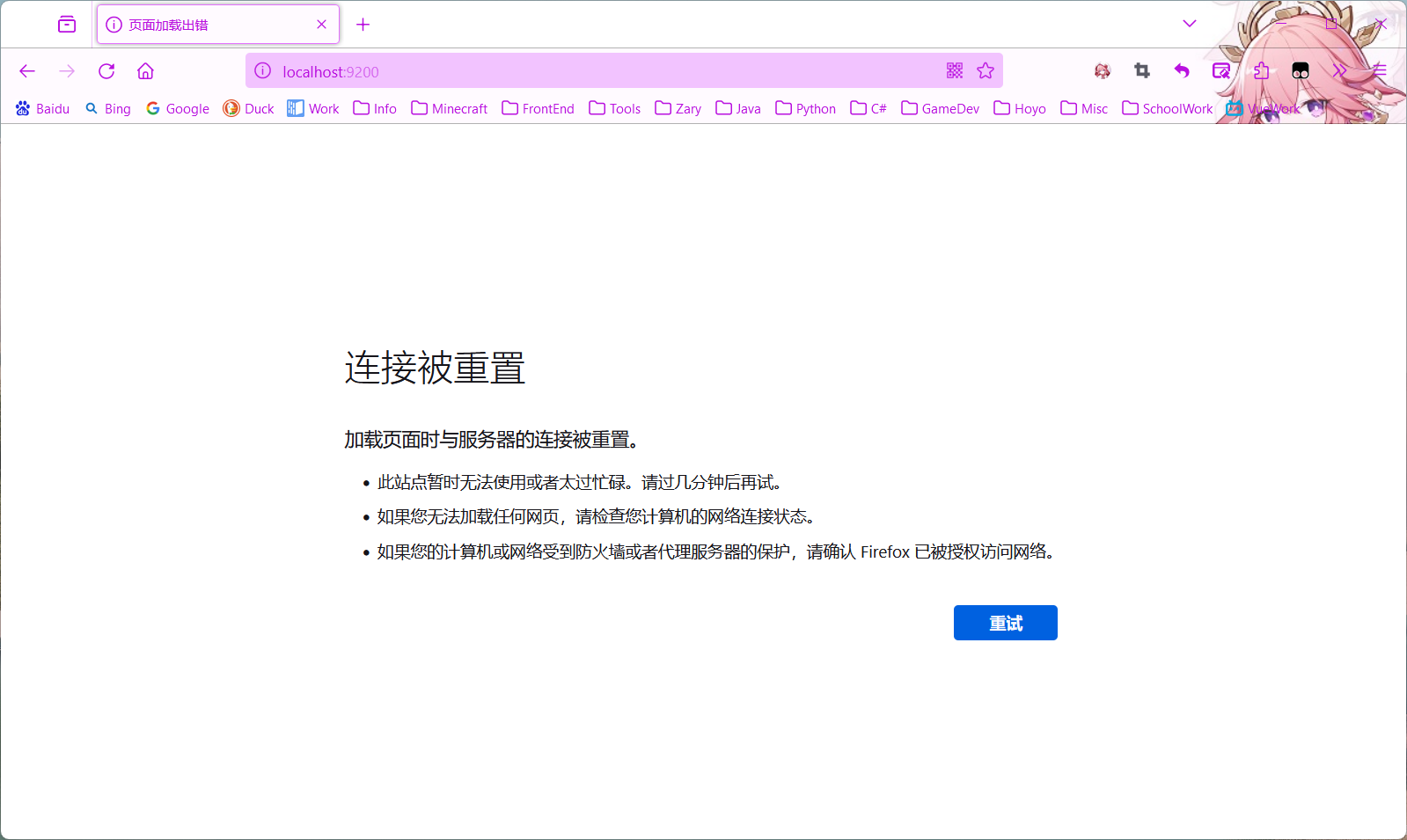Open the extensions puzzle-piece menu
This screenshot has height=840, width=1407.
tap(1261, 70)
